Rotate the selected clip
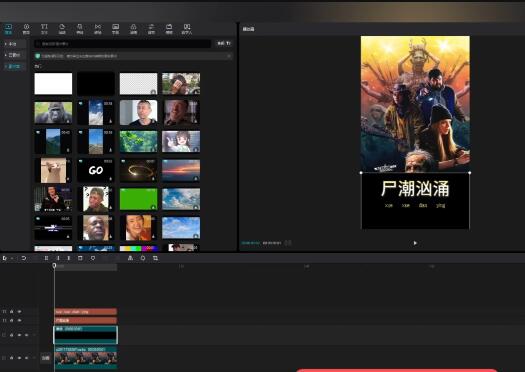 (143, 258)
